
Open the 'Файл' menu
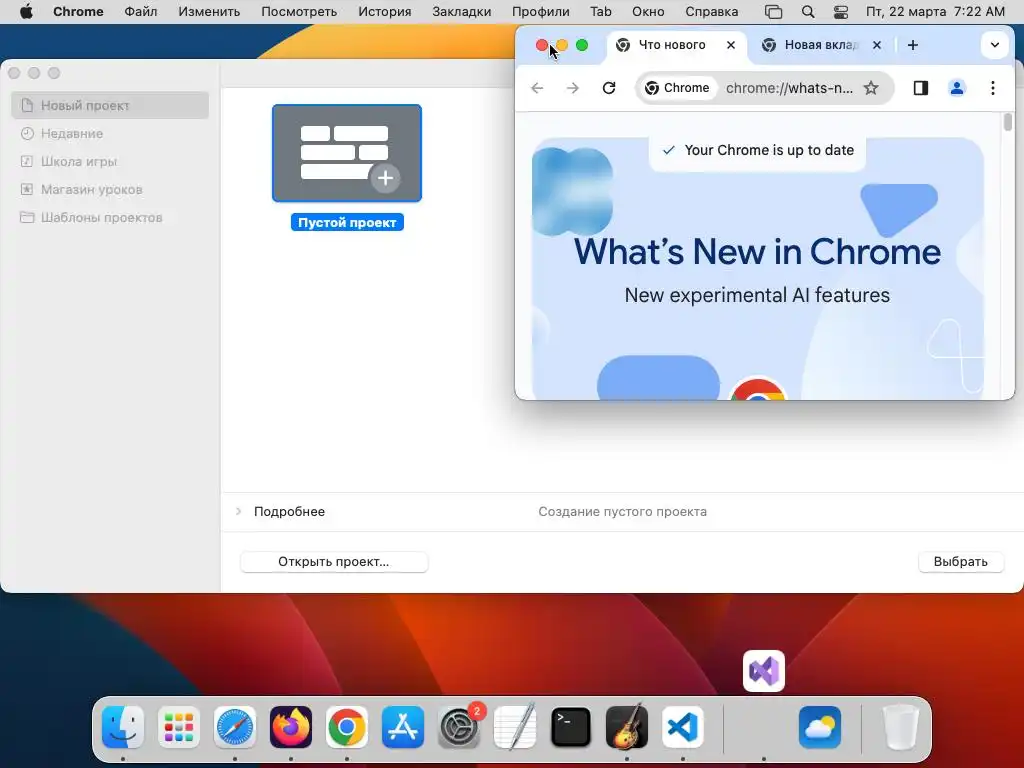pyautogui.click(x=140, y=12)
